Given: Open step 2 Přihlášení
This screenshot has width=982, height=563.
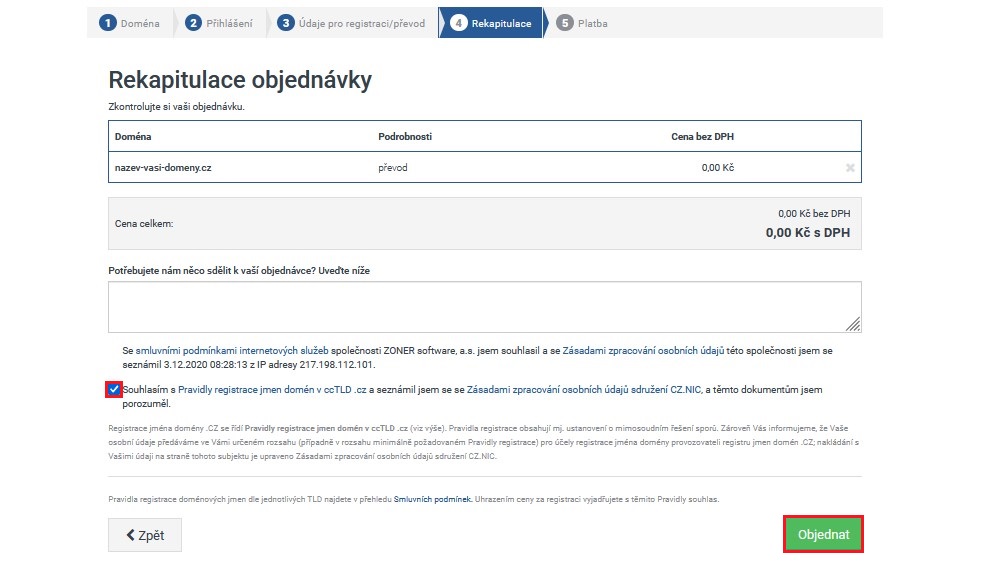Looking at the screenshot, I should [x=219, y=23].
